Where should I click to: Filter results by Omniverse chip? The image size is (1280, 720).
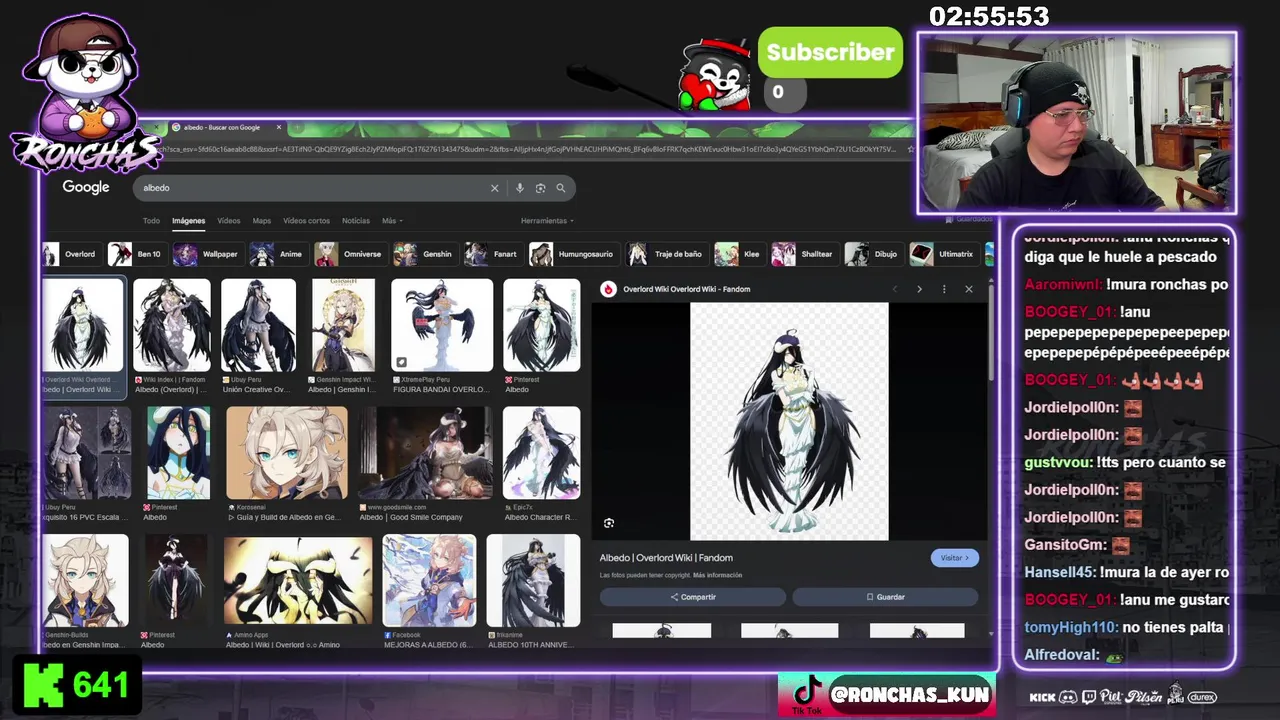tap(349, 254)
